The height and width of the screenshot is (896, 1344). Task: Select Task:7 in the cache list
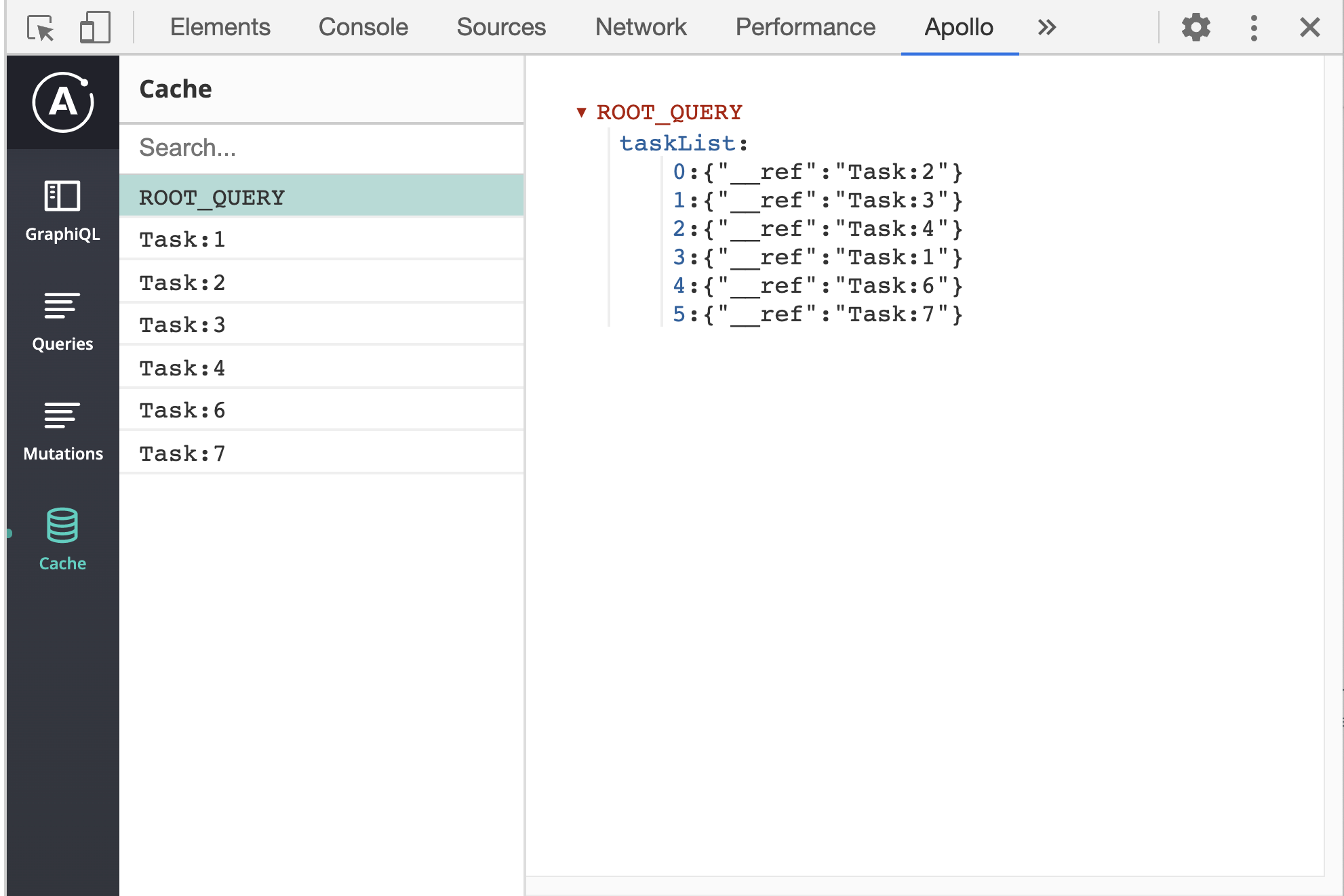(321, 453)
